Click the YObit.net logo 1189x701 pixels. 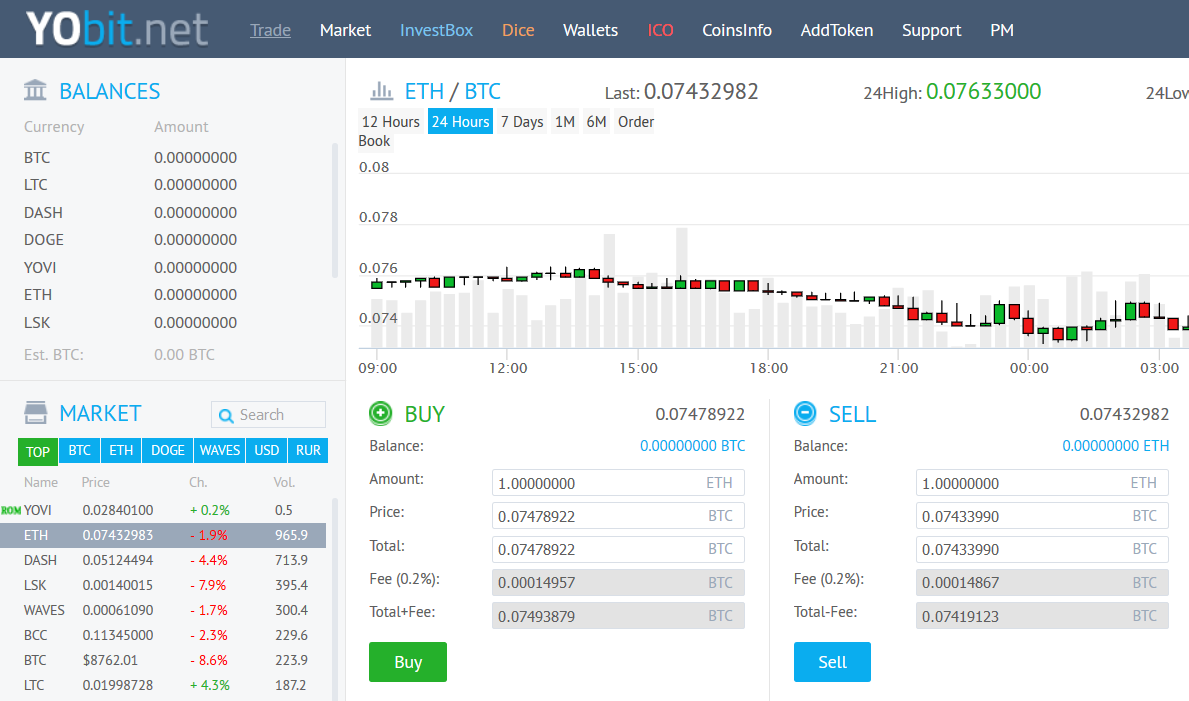tap(117, 29)
